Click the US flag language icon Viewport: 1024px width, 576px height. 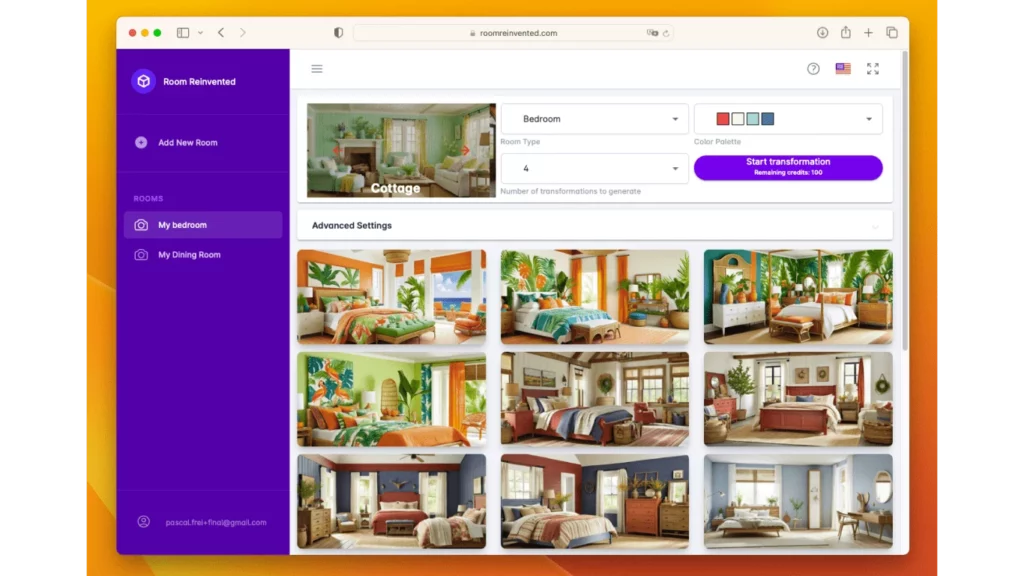point(843,69)
